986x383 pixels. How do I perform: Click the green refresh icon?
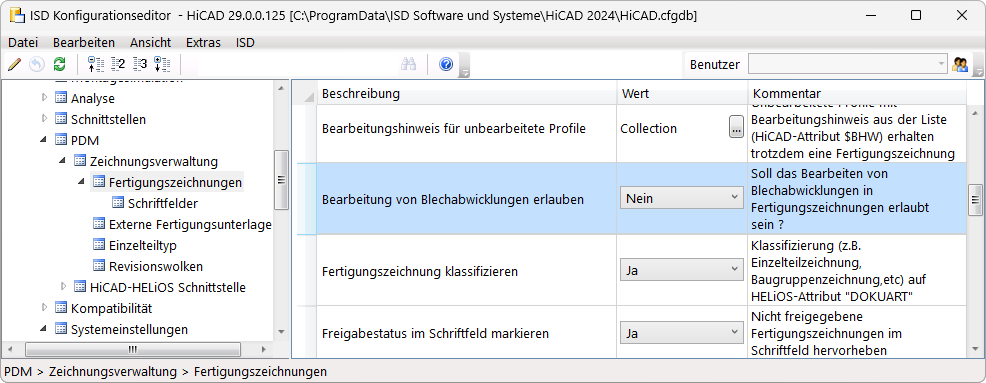(x=59, y=64)
